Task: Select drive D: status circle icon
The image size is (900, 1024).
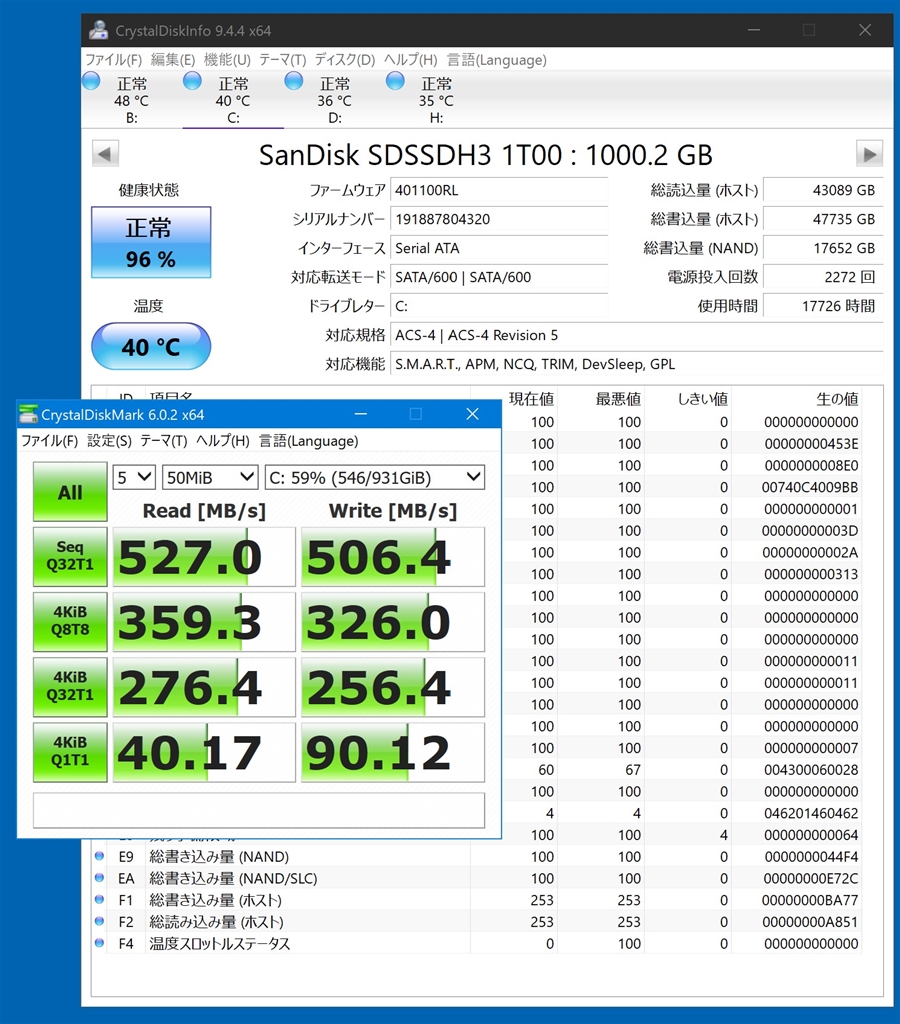Action: (294, 82)
